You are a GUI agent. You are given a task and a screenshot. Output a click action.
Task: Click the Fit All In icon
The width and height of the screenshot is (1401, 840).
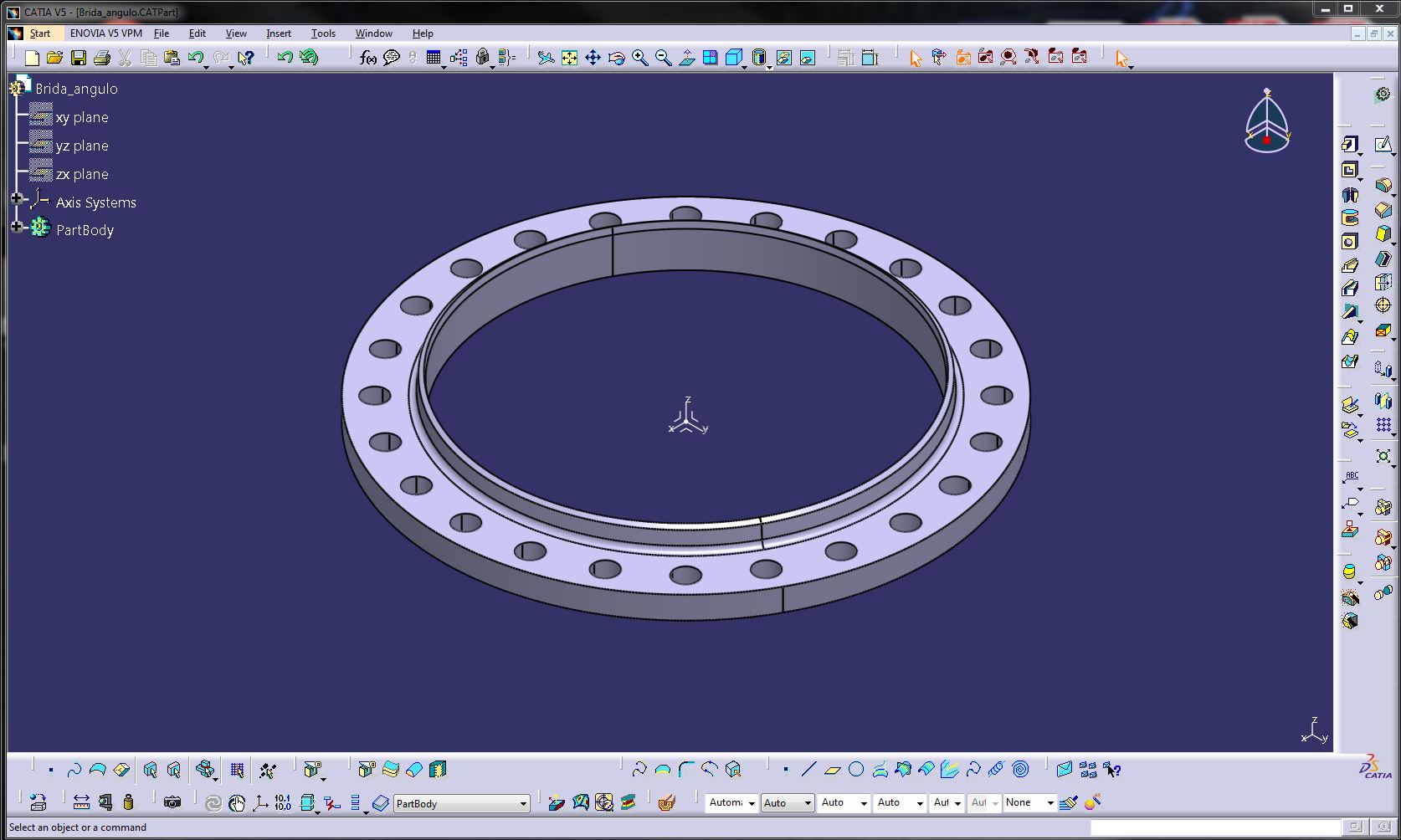point(569,58)
